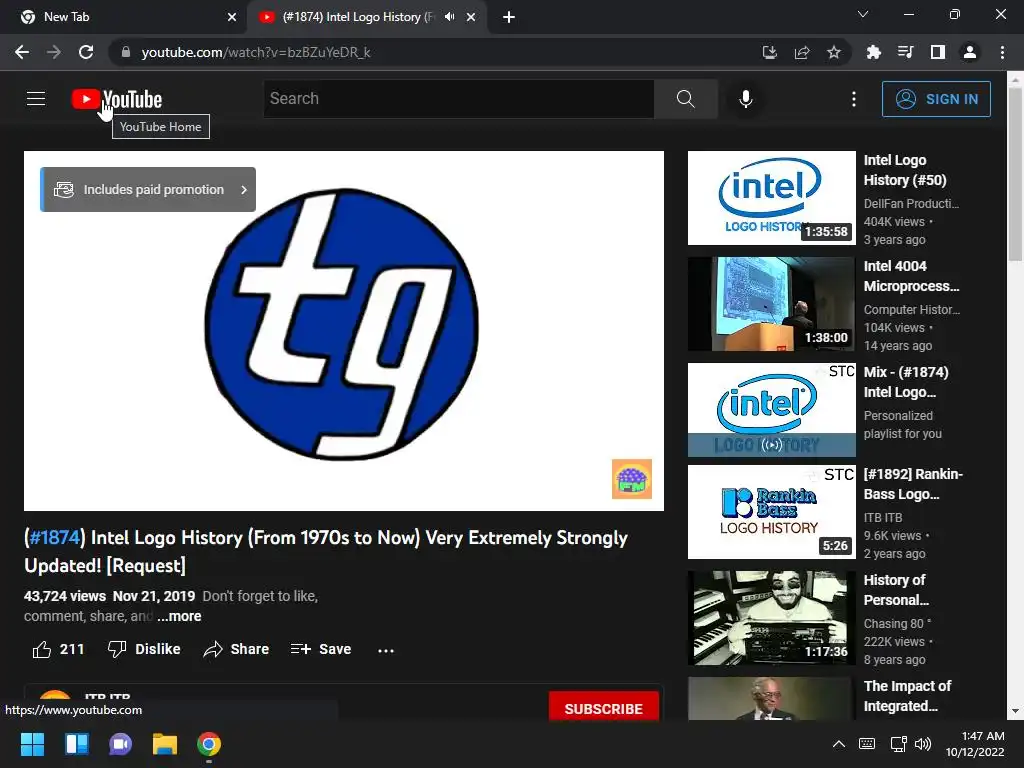
Task: Open Intel 4004 Microprocessor video thumbnail
Action: [771, 304]
